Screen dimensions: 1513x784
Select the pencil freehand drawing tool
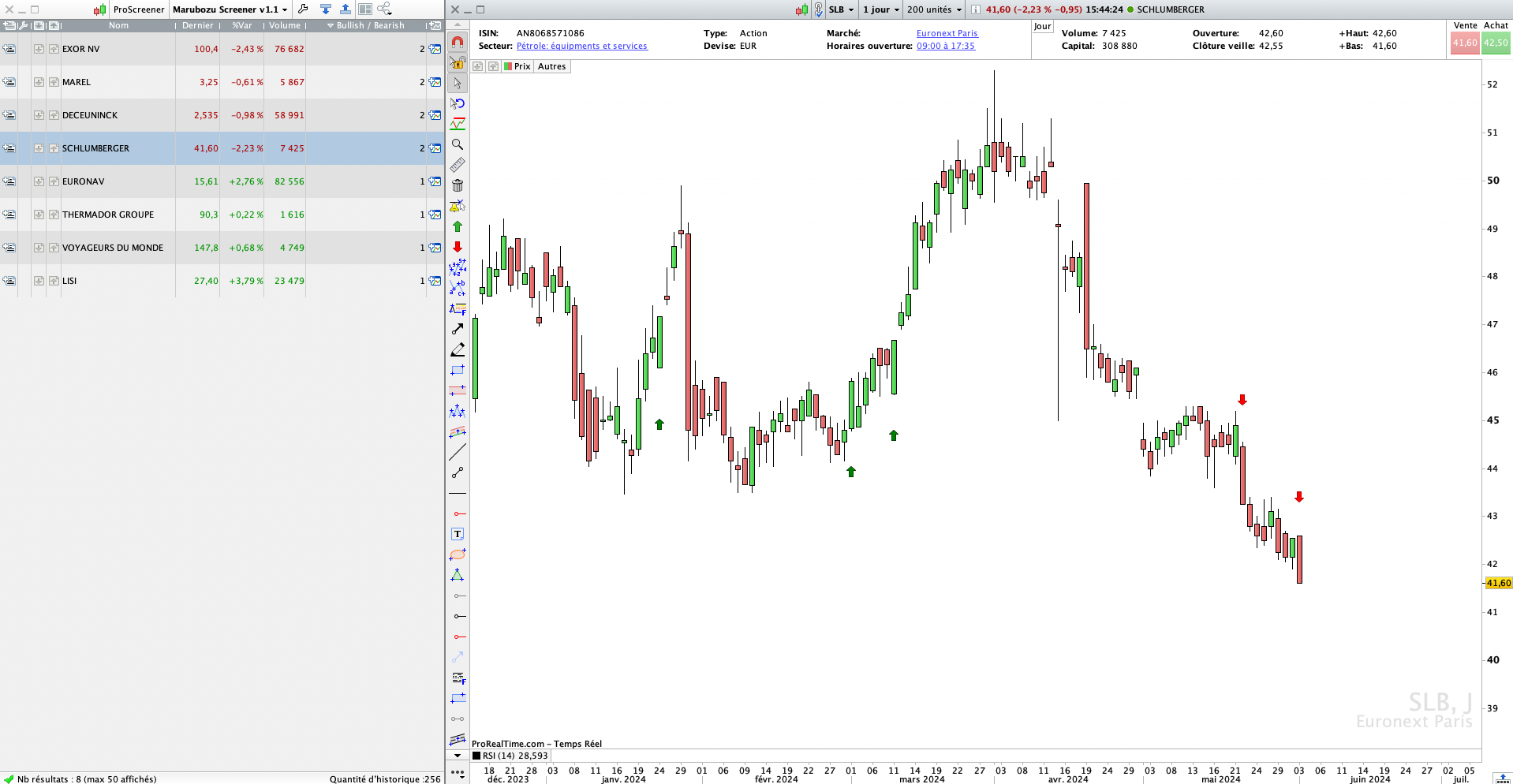(458, 349)
